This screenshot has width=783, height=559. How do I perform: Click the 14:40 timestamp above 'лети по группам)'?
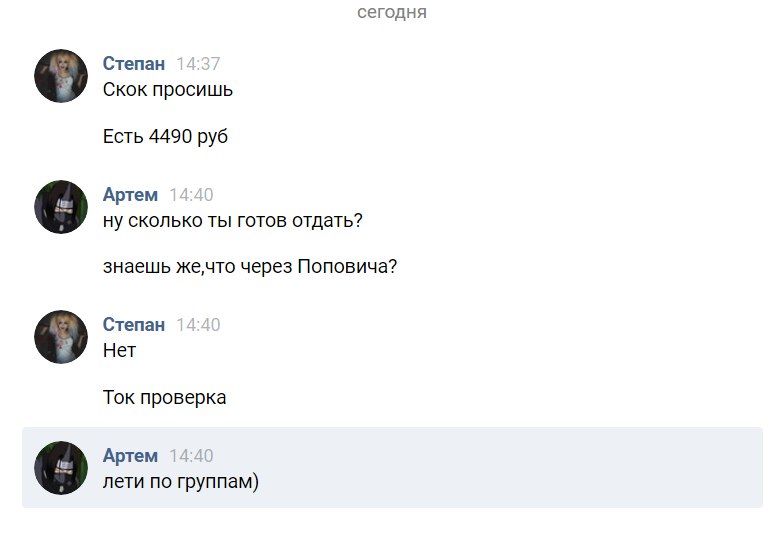point(191,456)
